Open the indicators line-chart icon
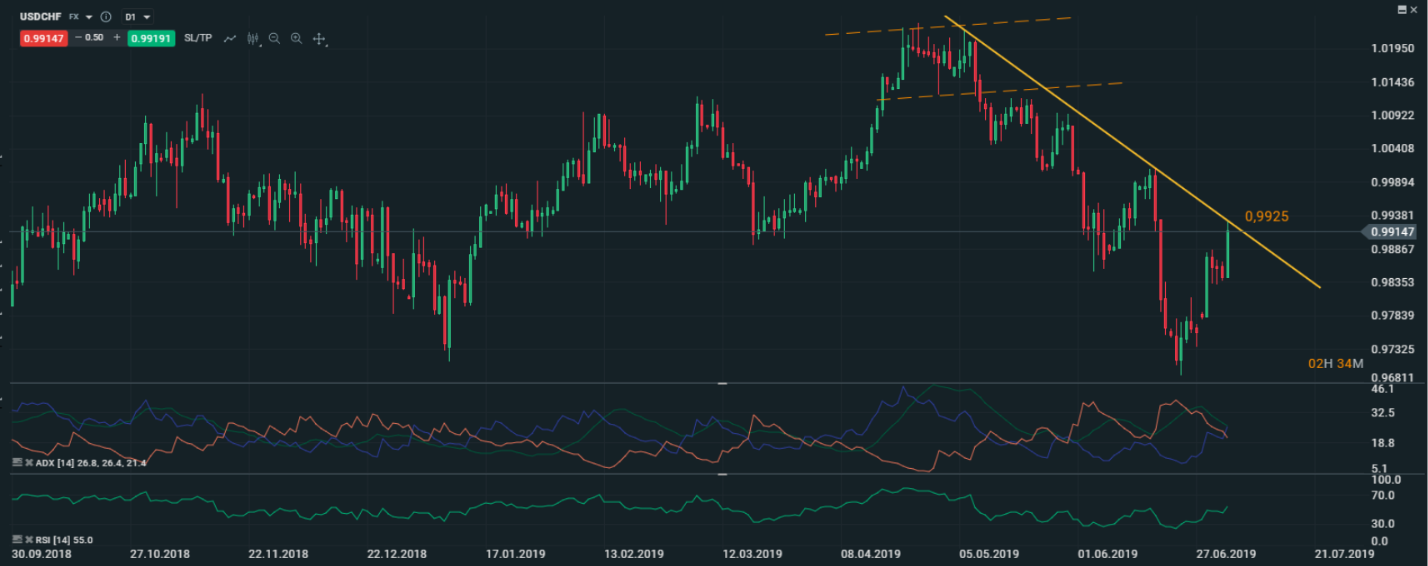Screen dimensions: 1428x566 [x=230, y=38]
